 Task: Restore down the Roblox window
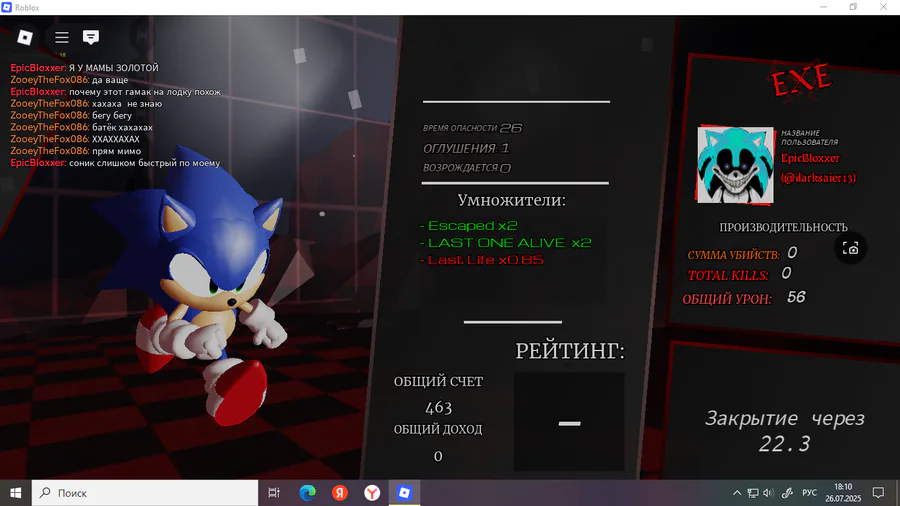pos(853,7)
